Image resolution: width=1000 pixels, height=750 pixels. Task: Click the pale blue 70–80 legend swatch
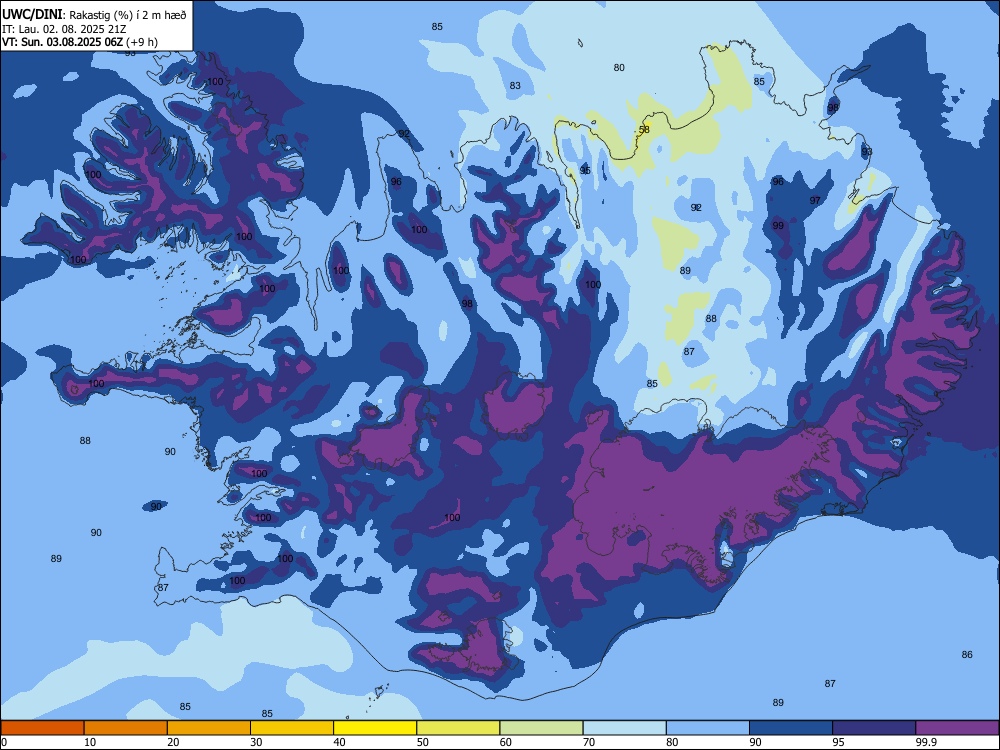[x=625, y=728]
